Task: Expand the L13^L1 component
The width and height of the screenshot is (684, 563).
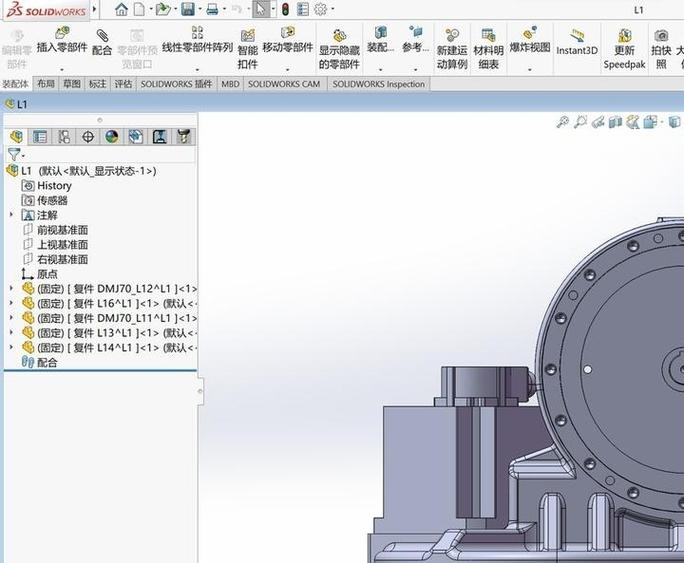Action: [x=11, y=332]
